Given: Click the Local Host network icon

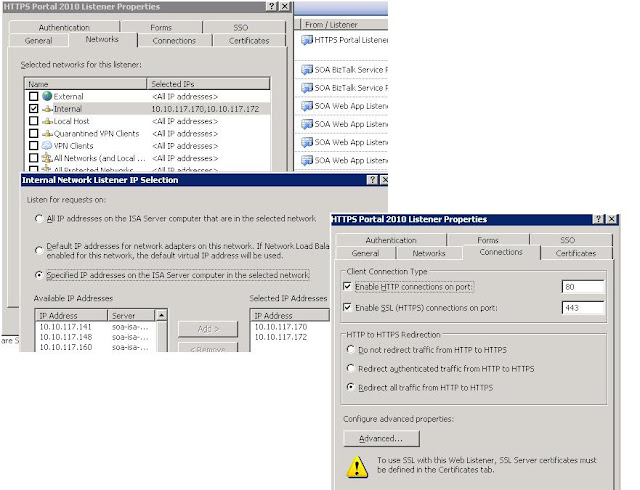Looking at the screenshot, I should click(x=48, y=121).
